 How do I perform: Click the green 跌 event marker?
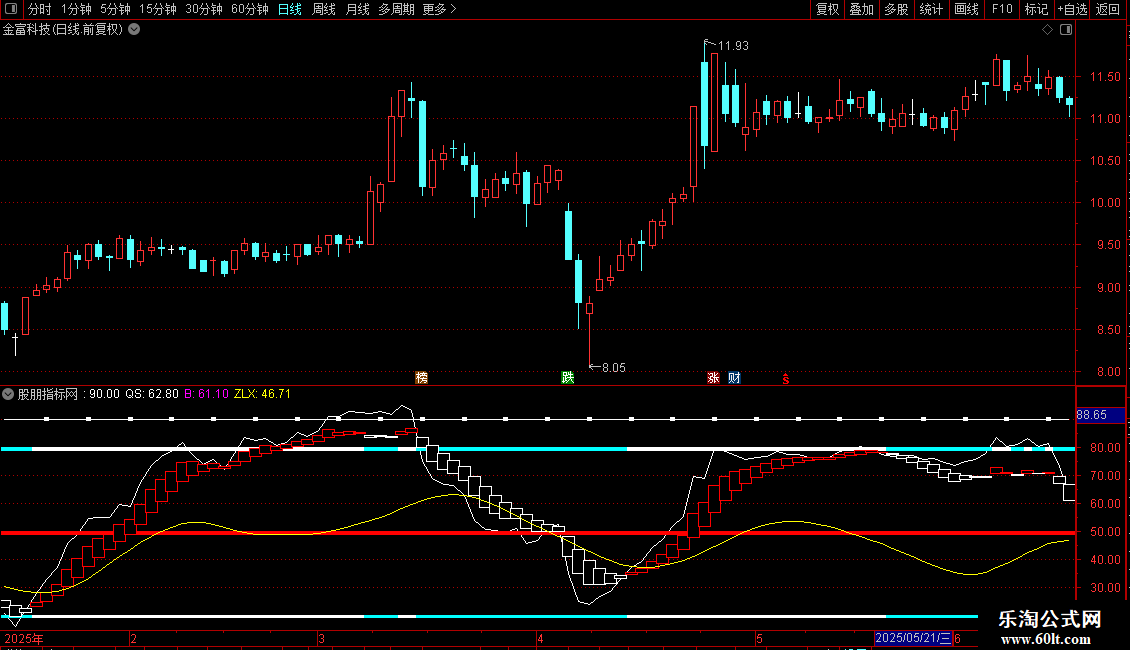(x=568, y=378)
